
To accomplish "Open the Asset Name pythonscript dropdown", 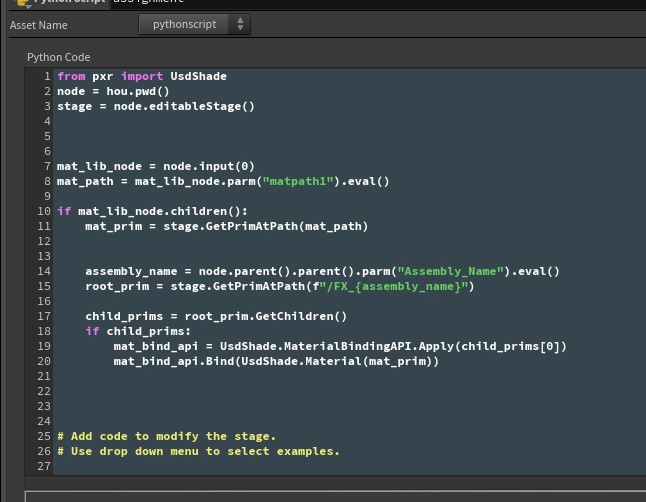I will (x=194, y=24).
